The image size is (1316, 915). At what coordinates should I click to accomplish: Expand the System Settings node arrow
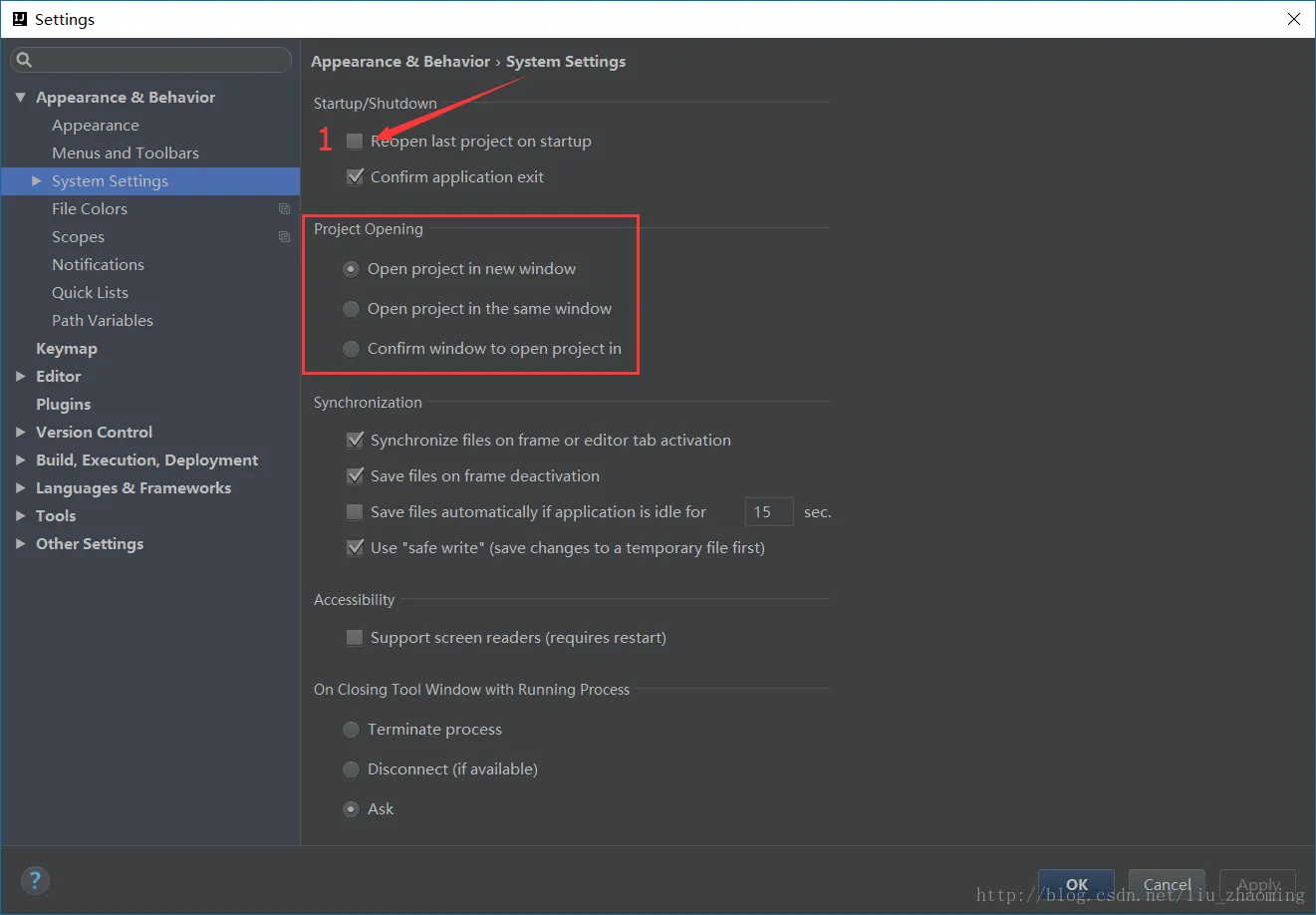(37, 181)
